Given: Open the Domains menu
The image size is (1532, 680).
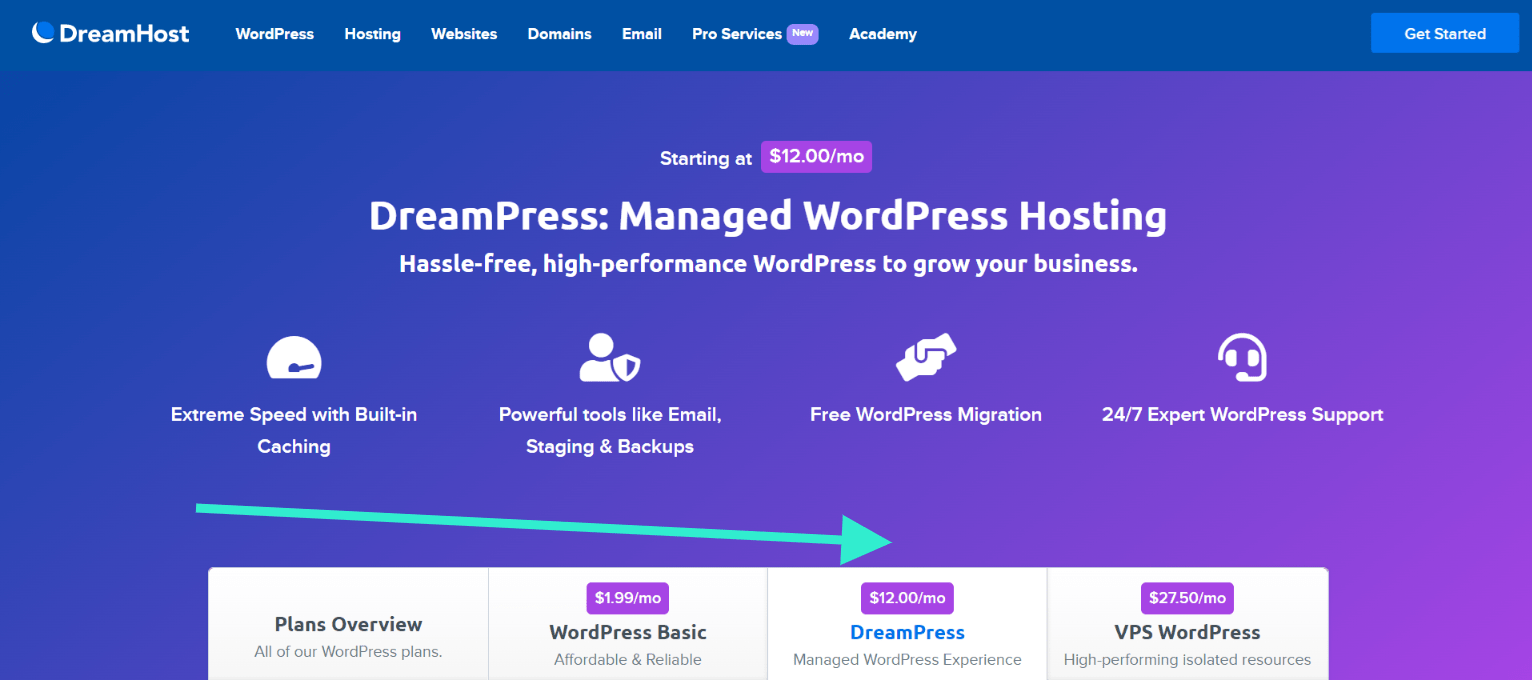Looking at the screenshot, I should 560,34.
